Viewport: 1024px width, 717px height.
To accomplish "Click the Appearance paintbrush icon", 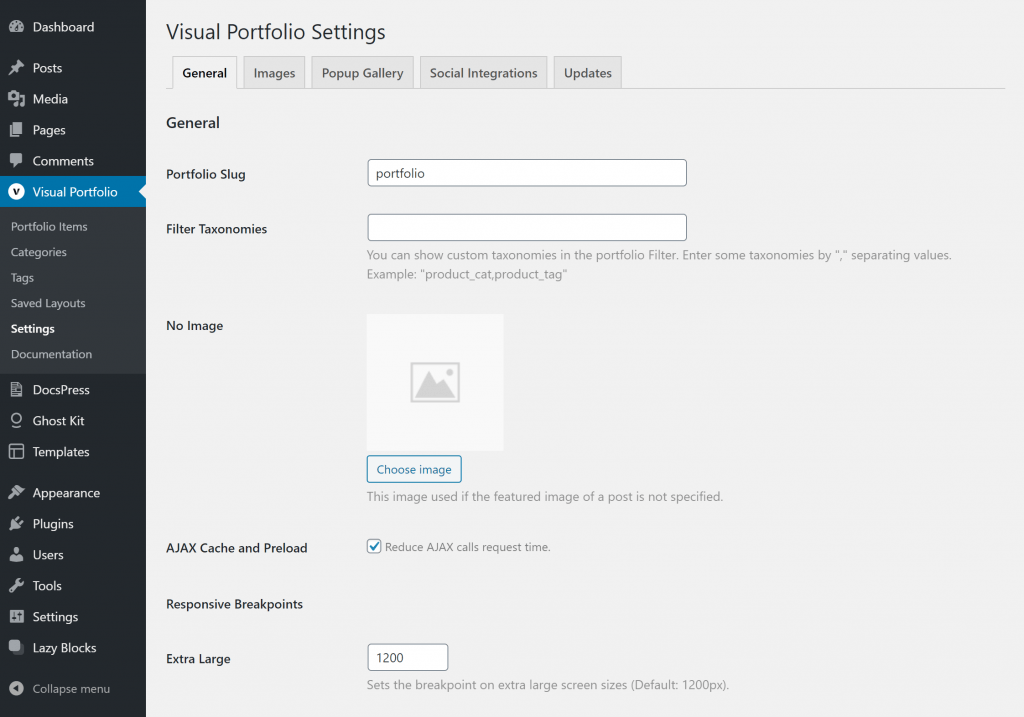I will [x=16, y=492].
